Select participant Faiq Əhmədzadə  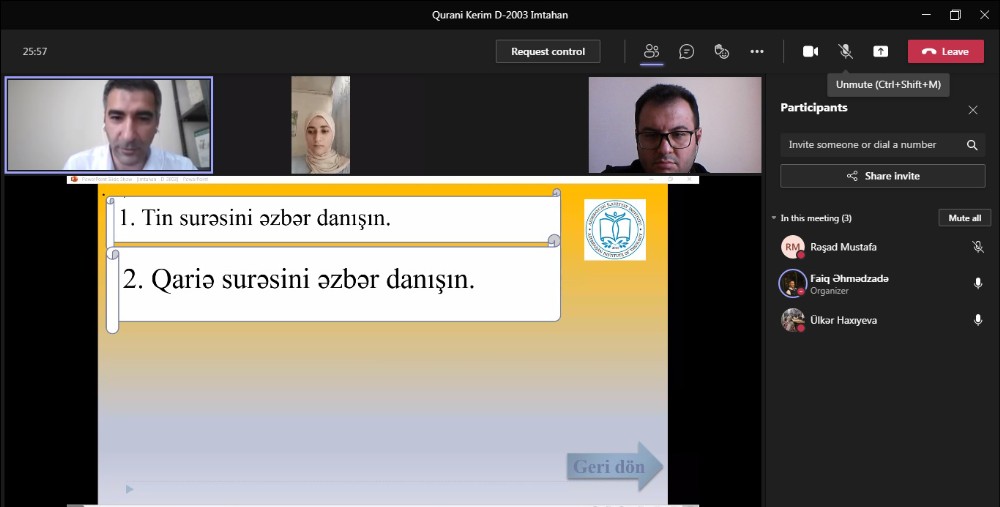883,284
